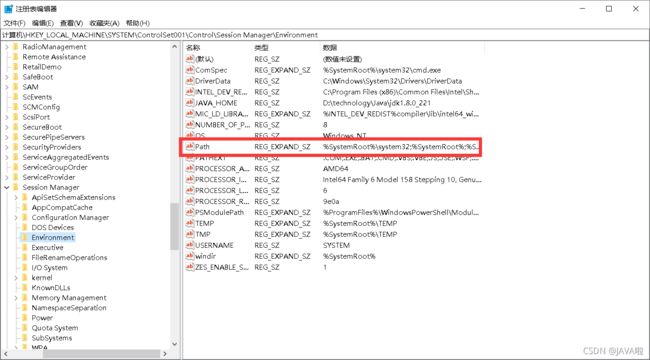The width and height of the screenshot is (650, 360).
Task: Click the Executive folder icon
Action: tap(25, 248)
